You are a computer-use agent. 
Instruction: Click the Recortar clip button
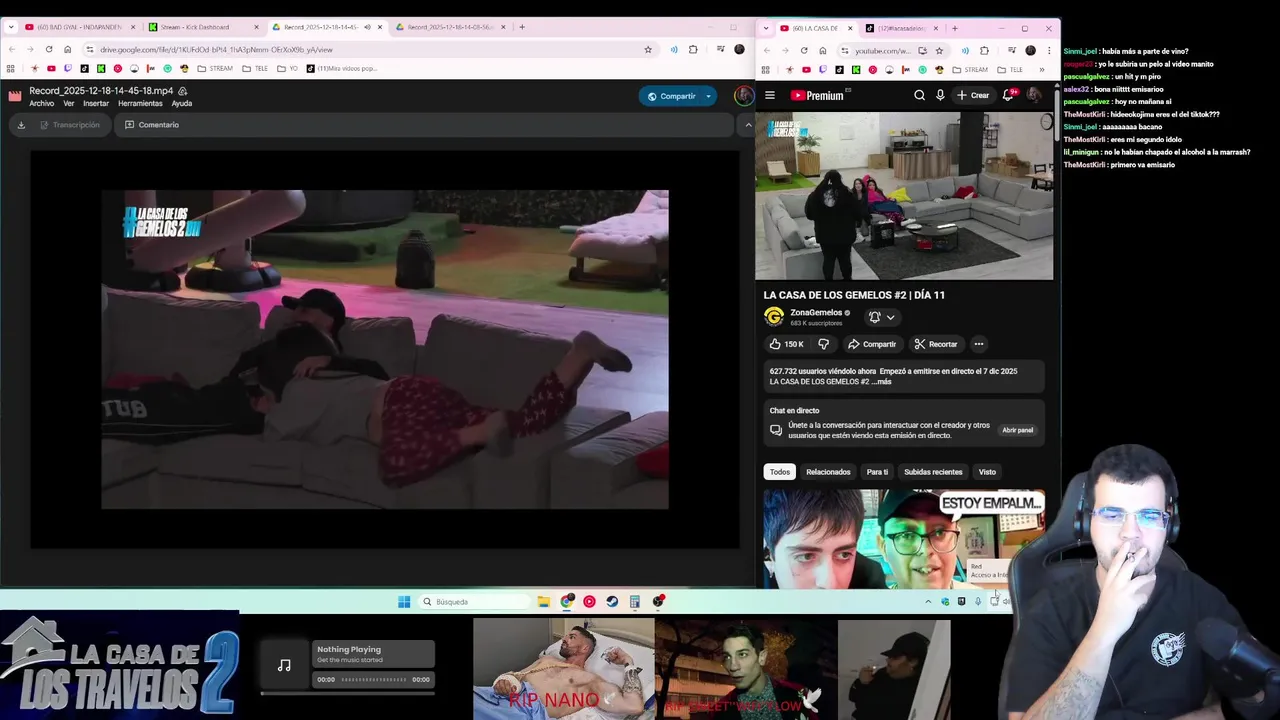(x=936, y=344)
